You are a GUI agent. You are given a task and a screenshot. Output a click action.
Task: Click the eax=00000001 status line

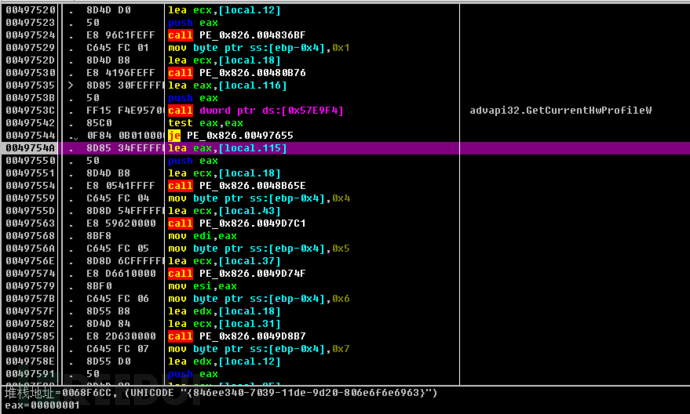[x=42, y=405]
